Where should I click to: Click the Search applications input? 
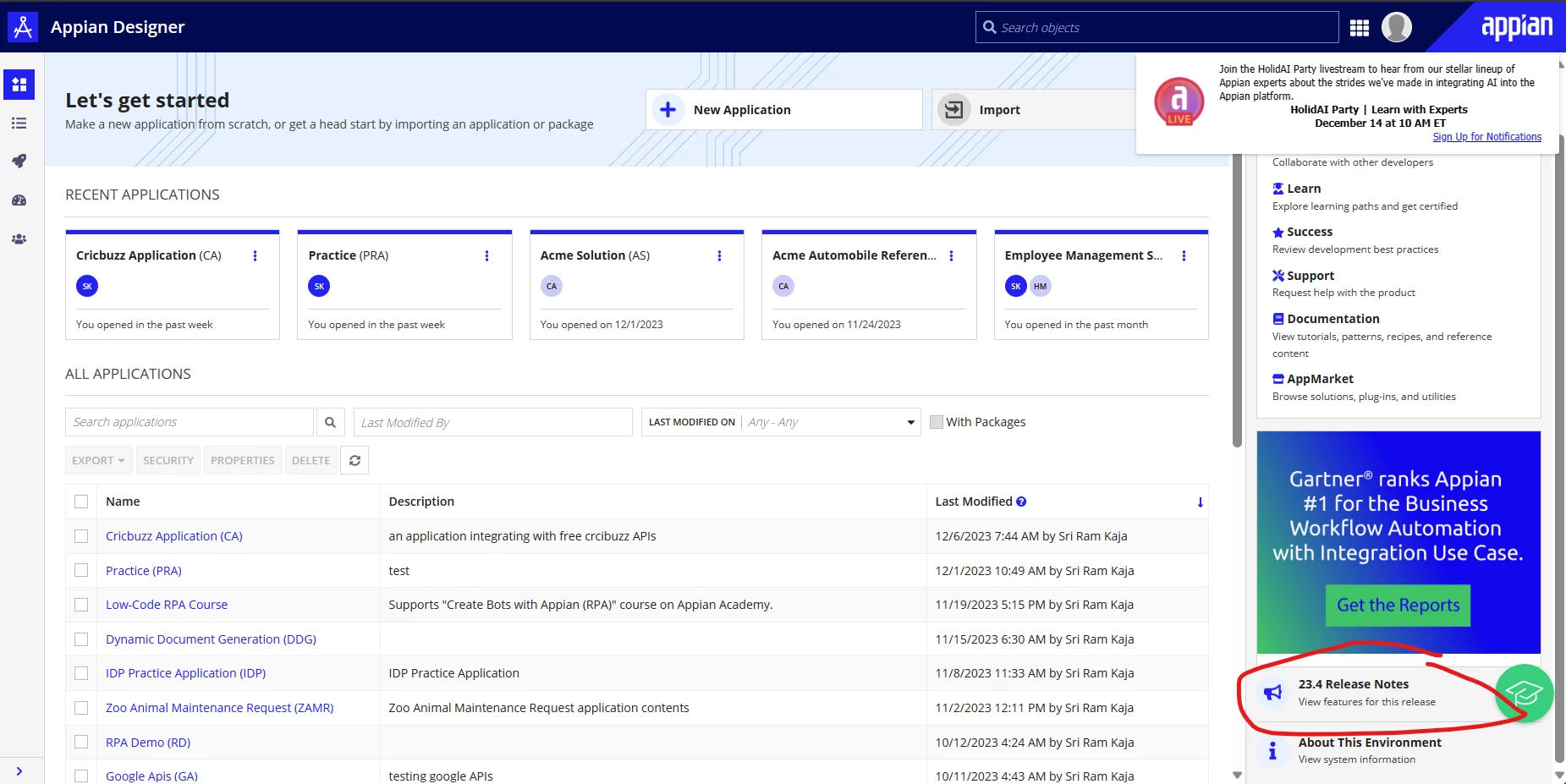point(190,422)
